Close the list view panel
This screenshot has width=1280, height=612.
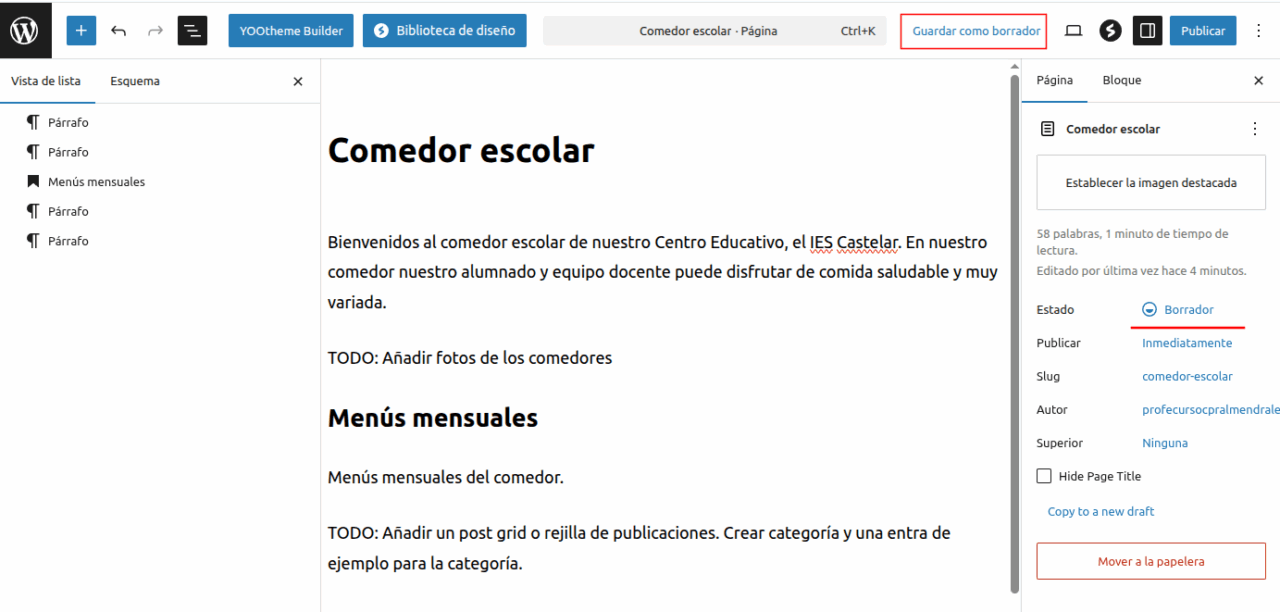297,82
